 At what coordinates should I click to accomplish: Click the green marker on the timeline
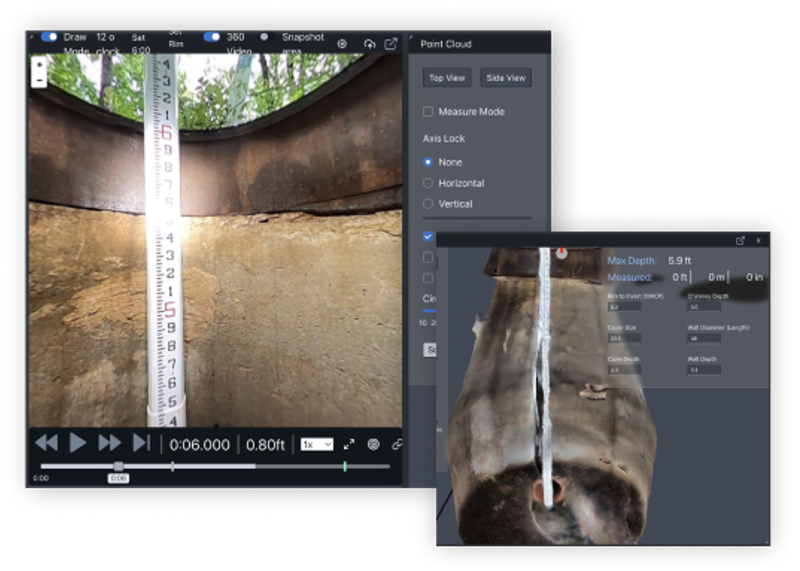345,466
